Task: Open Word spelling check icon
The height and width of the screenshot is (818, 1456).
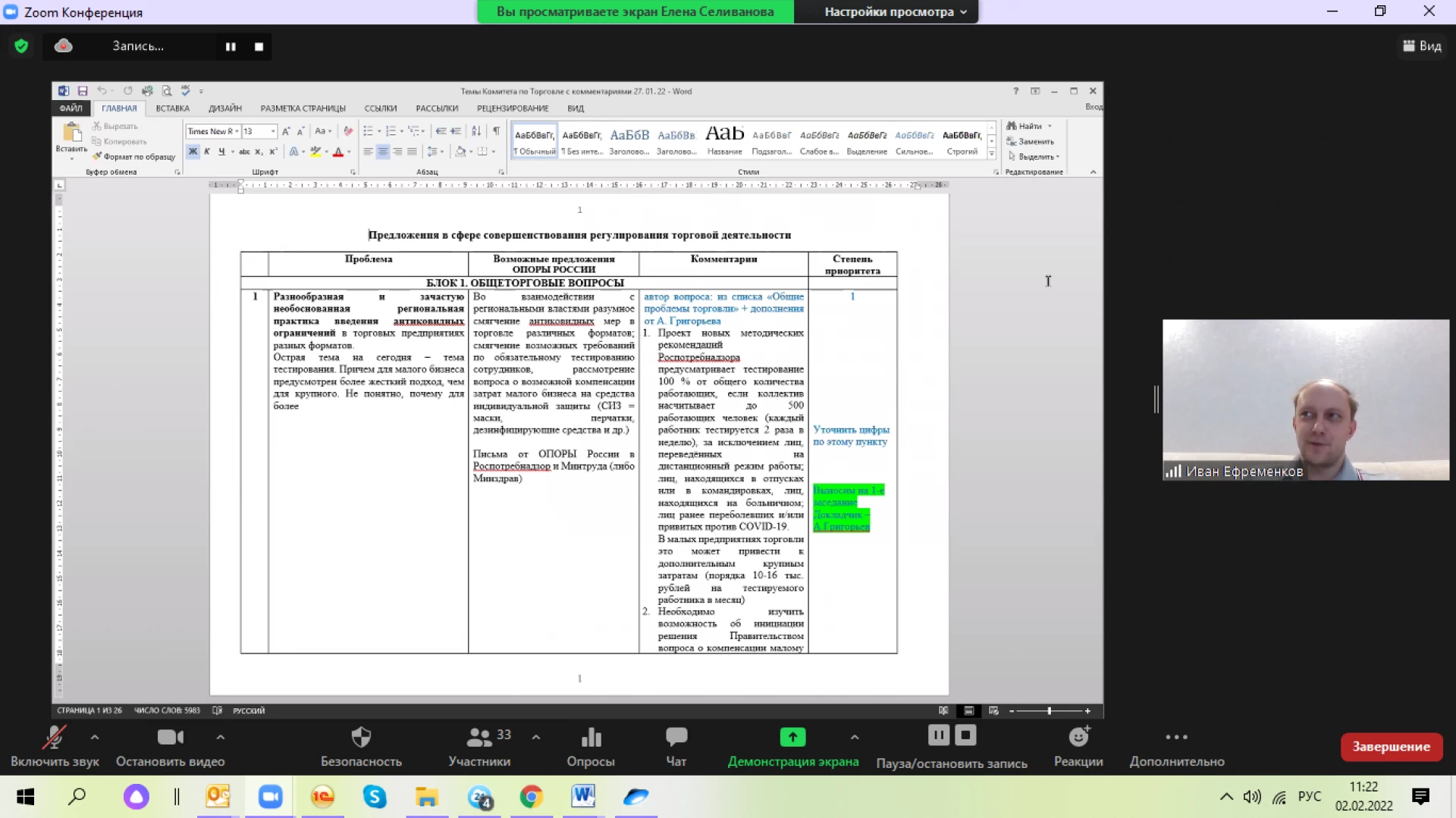Action: pyautogui.click(x=185, y=91)
